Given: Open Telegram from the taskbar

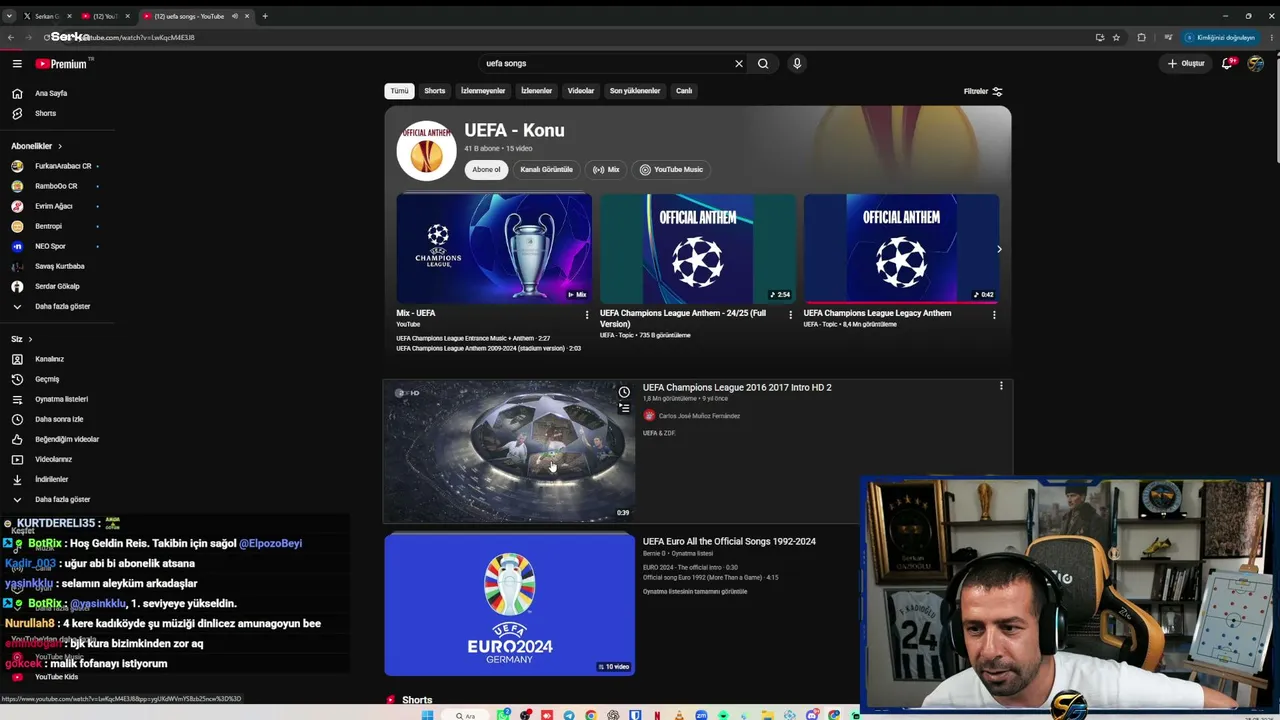Looking at the screenshot, I should coord(569,715).
